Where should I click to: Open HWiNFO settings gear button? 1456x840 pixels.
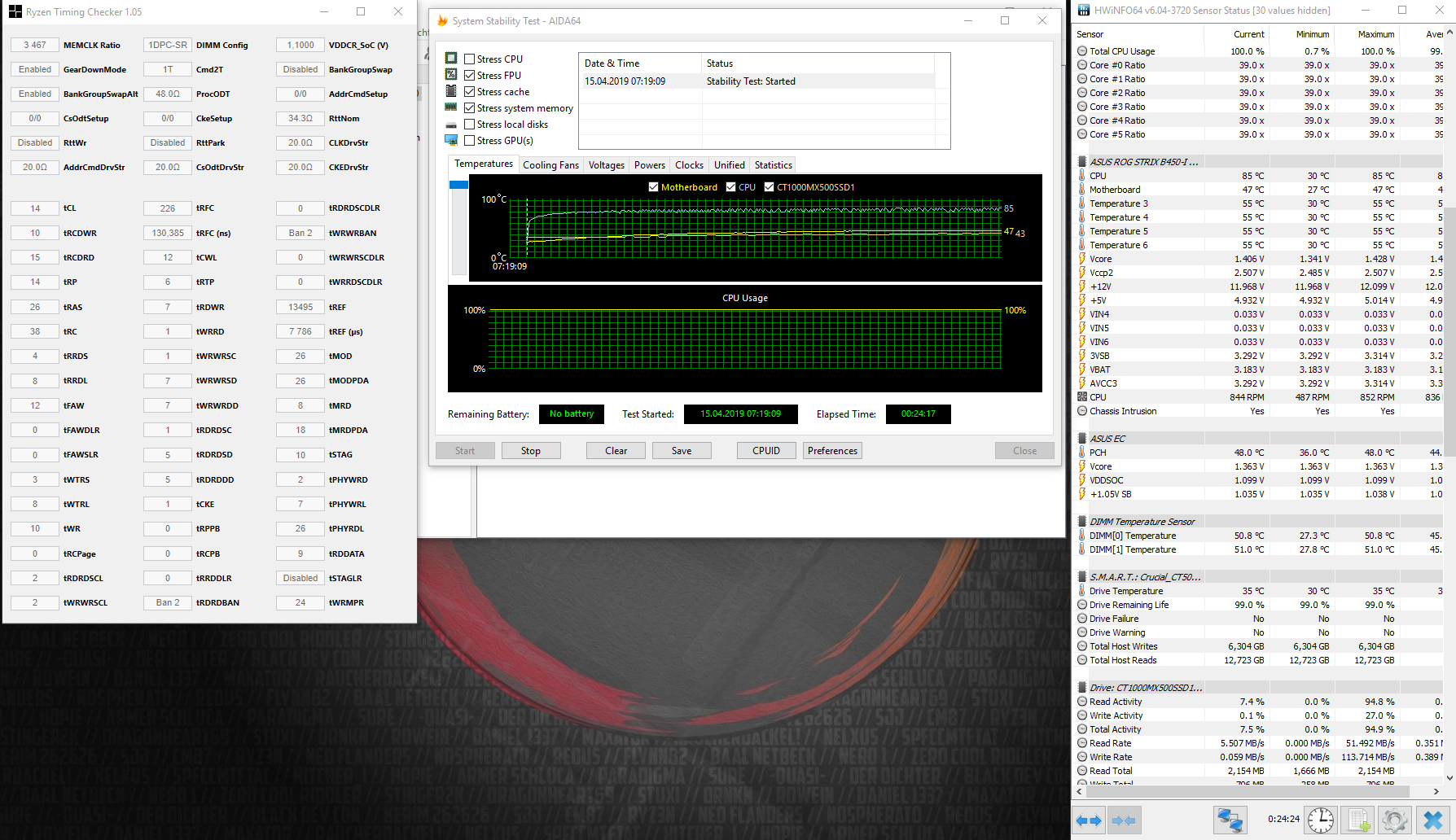(1395, 820)
